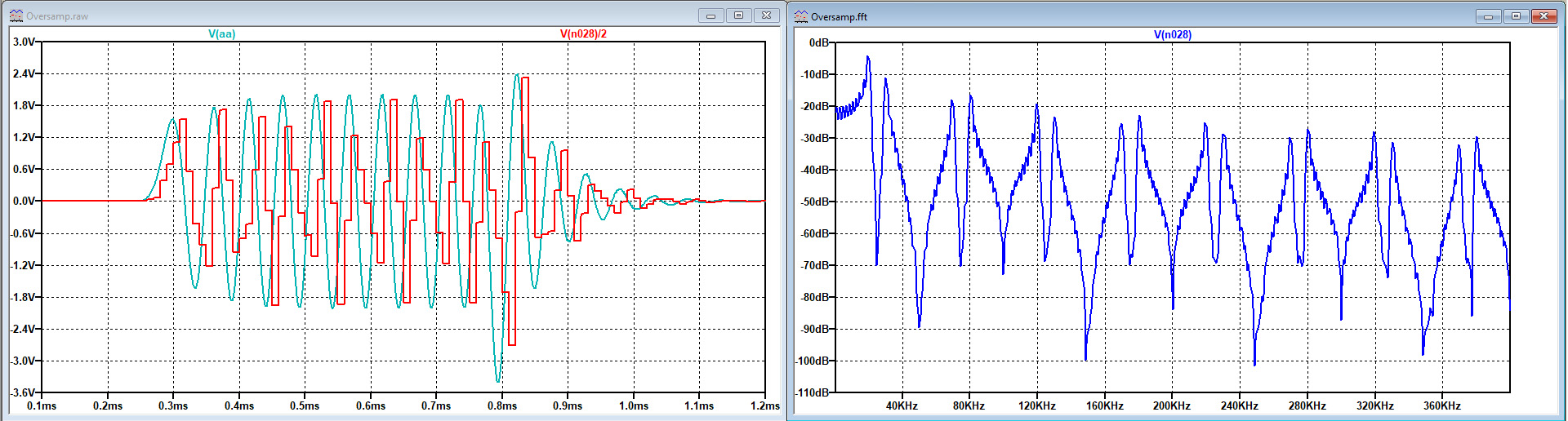The height and width of the screenshot is (421, 1568).
Task: Click the -60dB magnitude axis label
Action: (x=815, y=233)
